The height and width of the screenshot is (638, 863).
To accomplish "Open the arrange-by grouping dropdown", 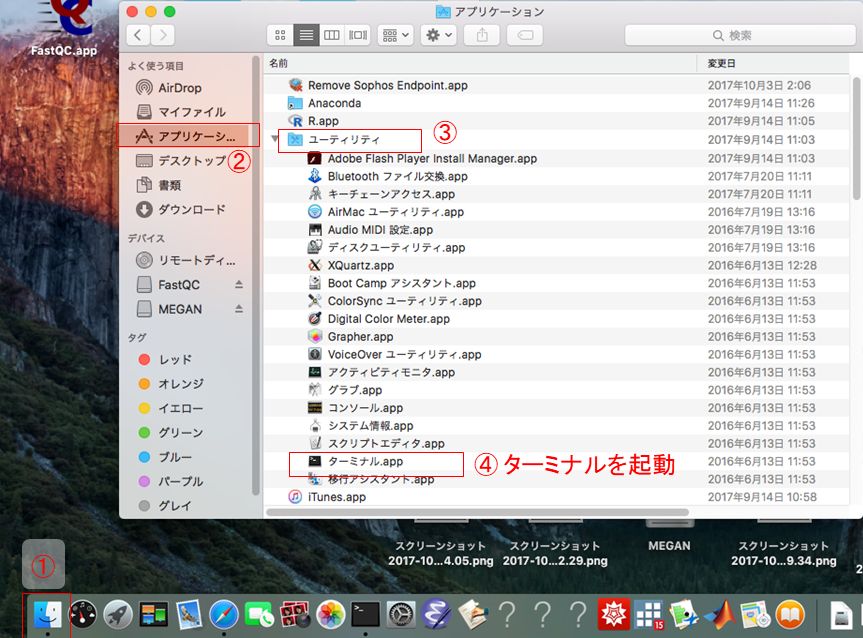I will coord(396,35).
